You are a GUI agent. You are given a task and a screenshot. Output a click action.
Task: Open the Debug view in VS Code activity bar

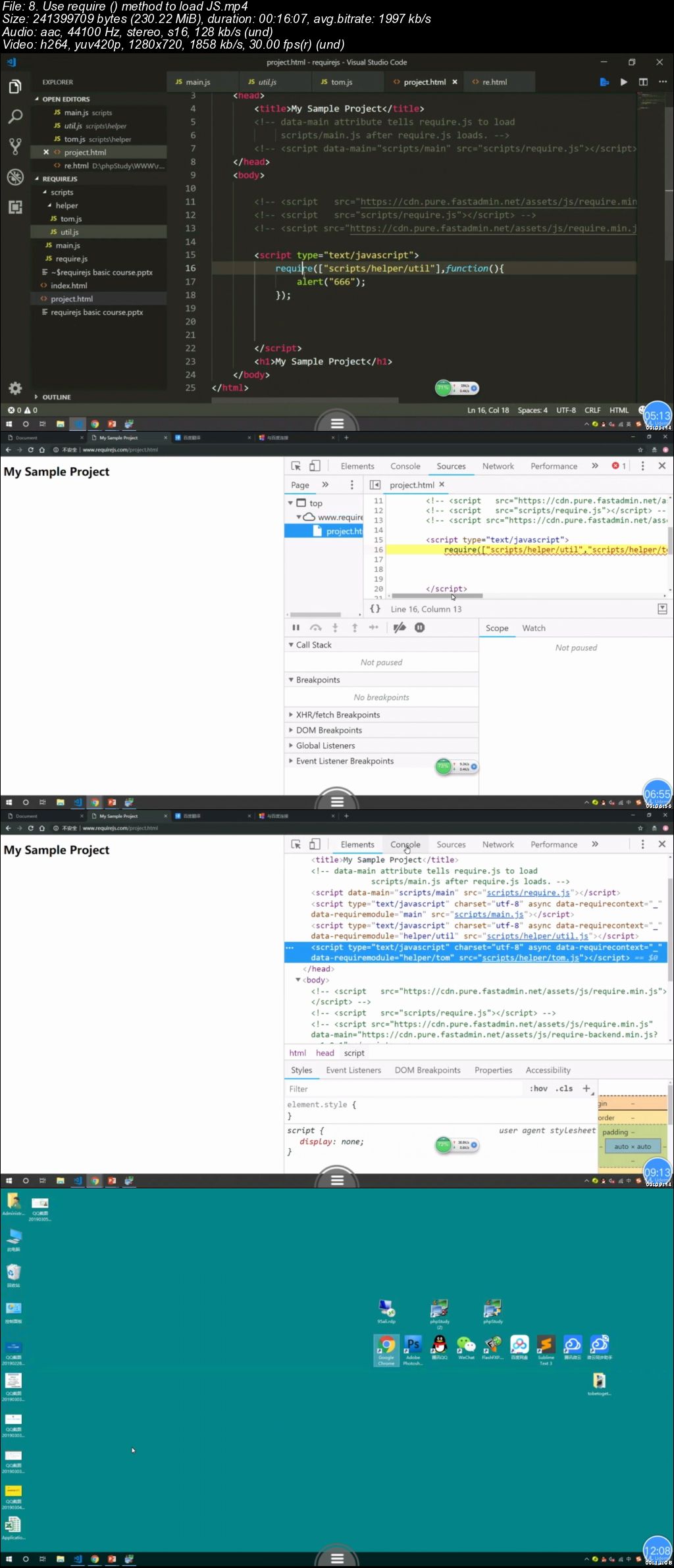click(14, 176)
